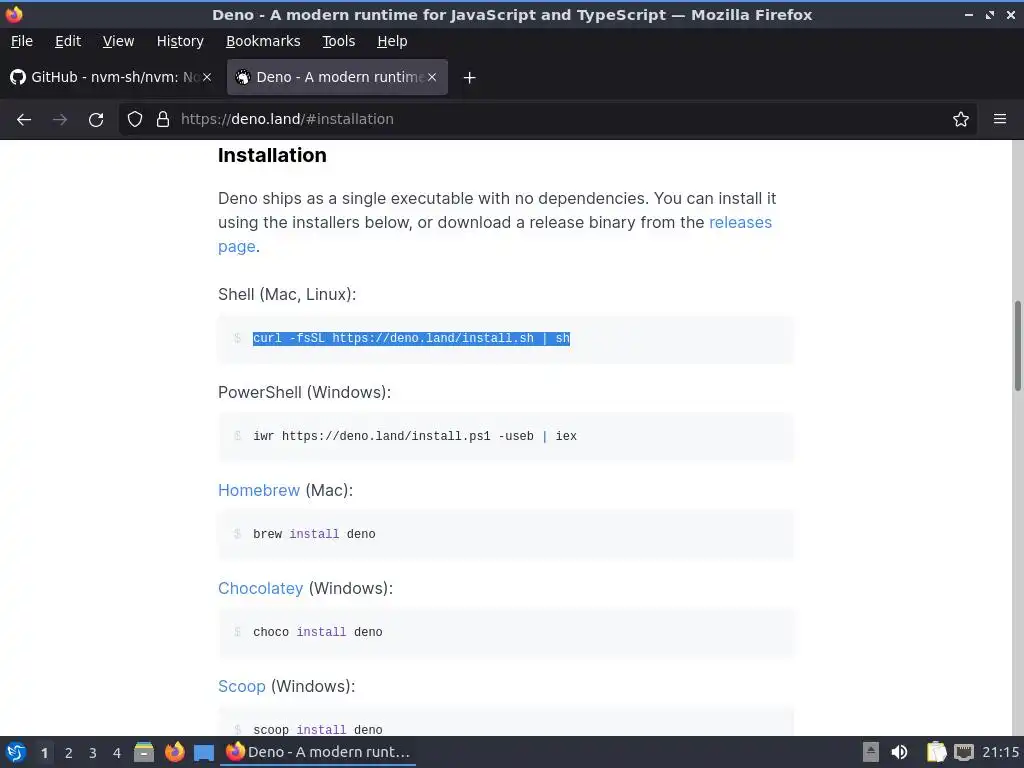Open the Bookmarks menu
The height and width of the screenshot is (768, 1024).
pos(263,41)
